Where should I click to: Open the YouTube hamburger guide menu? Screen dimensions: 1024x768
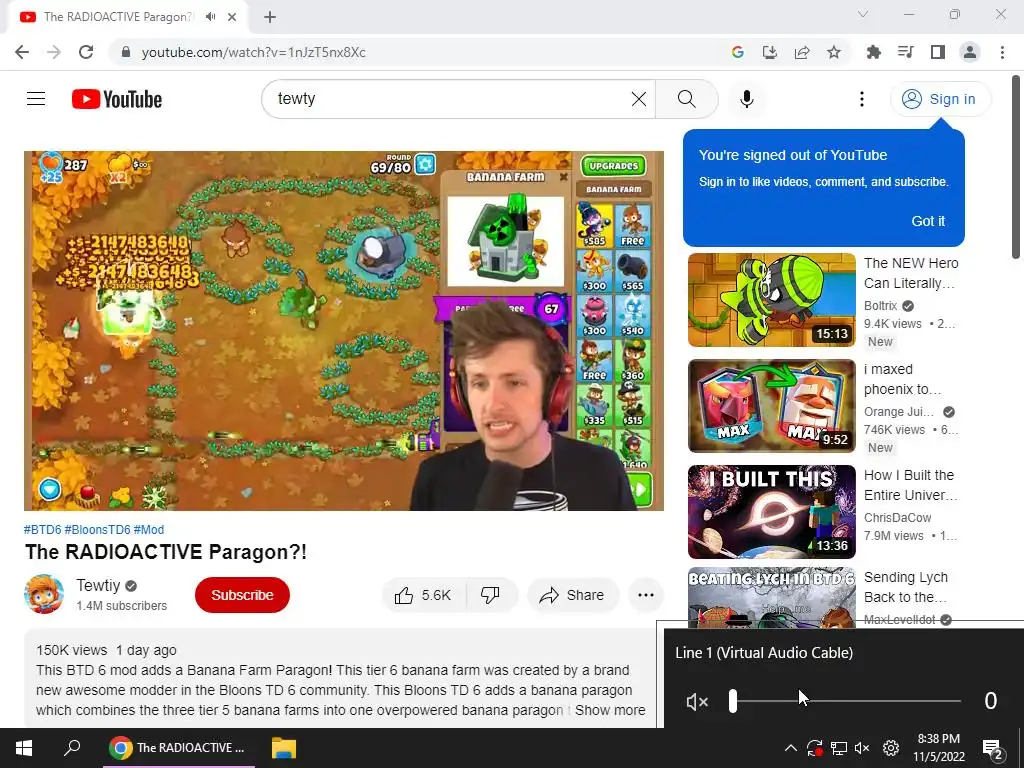[36, 99]
